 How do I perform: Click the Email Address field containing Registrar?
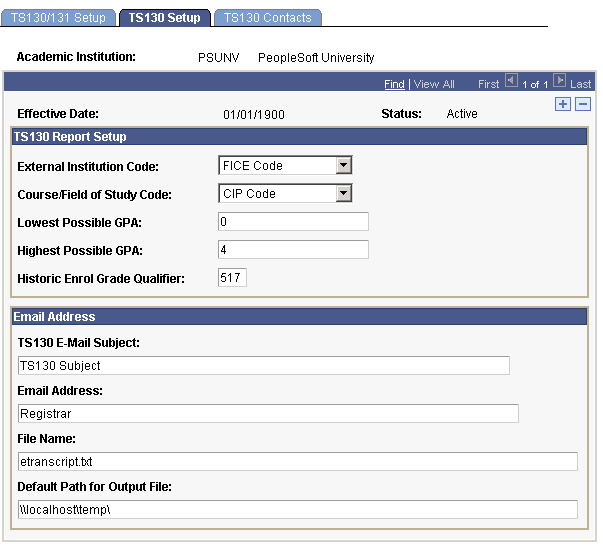(268, 413)
